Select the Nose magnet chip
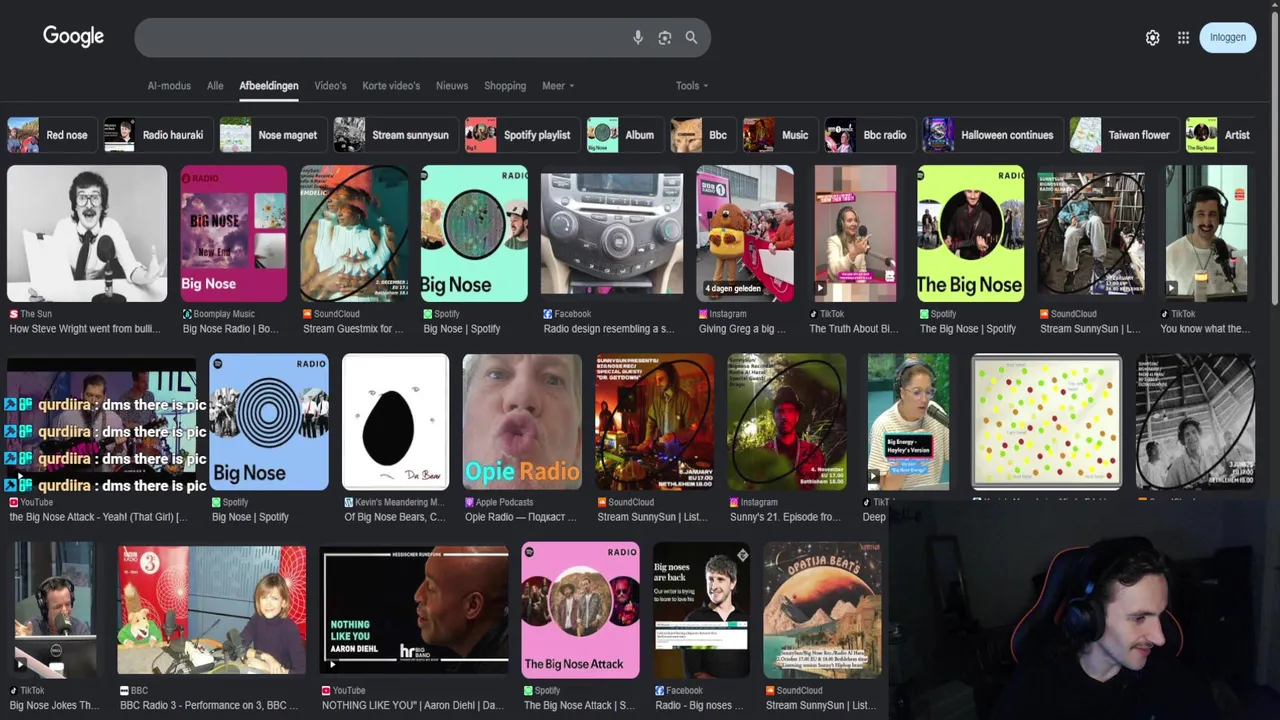Image resolution: width=1280 pixels, height=720 pixels. (272, 135)
